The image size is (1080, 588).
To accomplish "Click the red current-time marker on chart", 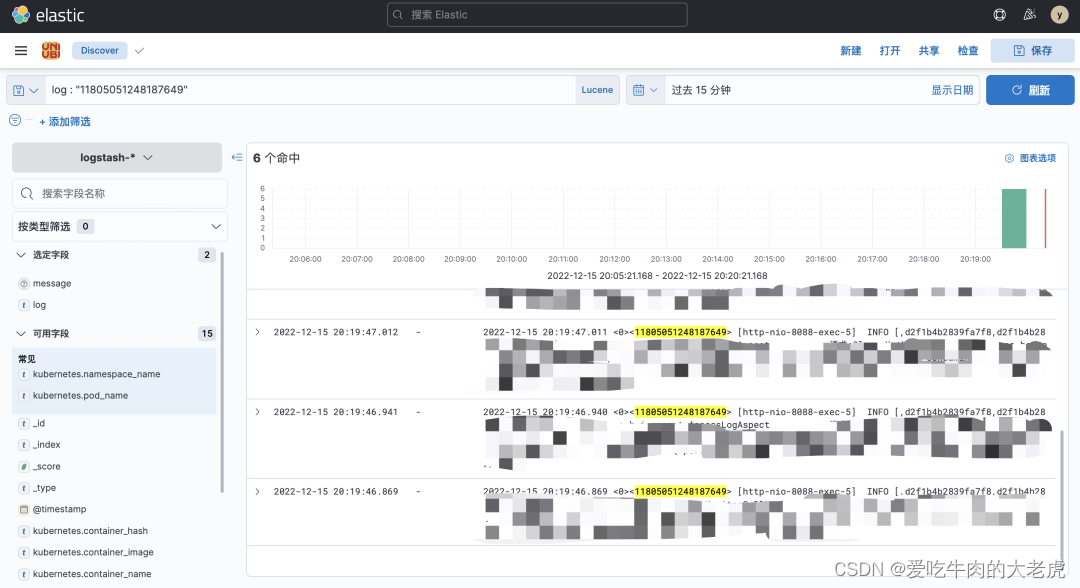I will tap(1045, 218).
